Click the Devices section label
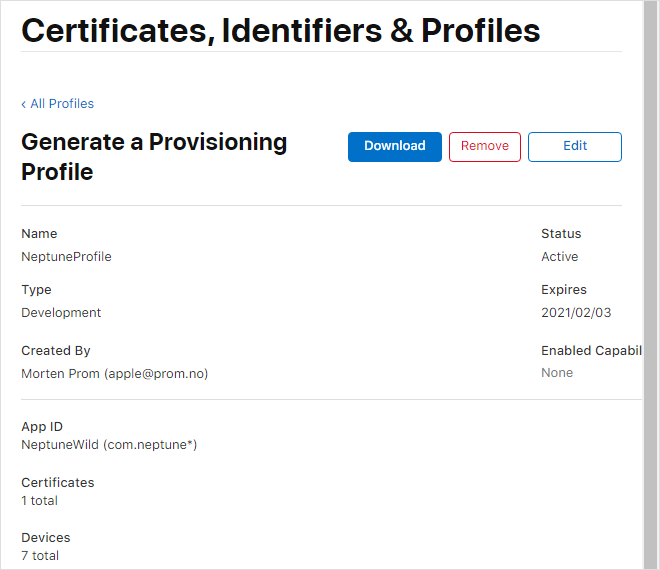660x570 pixels. [46, 538]
